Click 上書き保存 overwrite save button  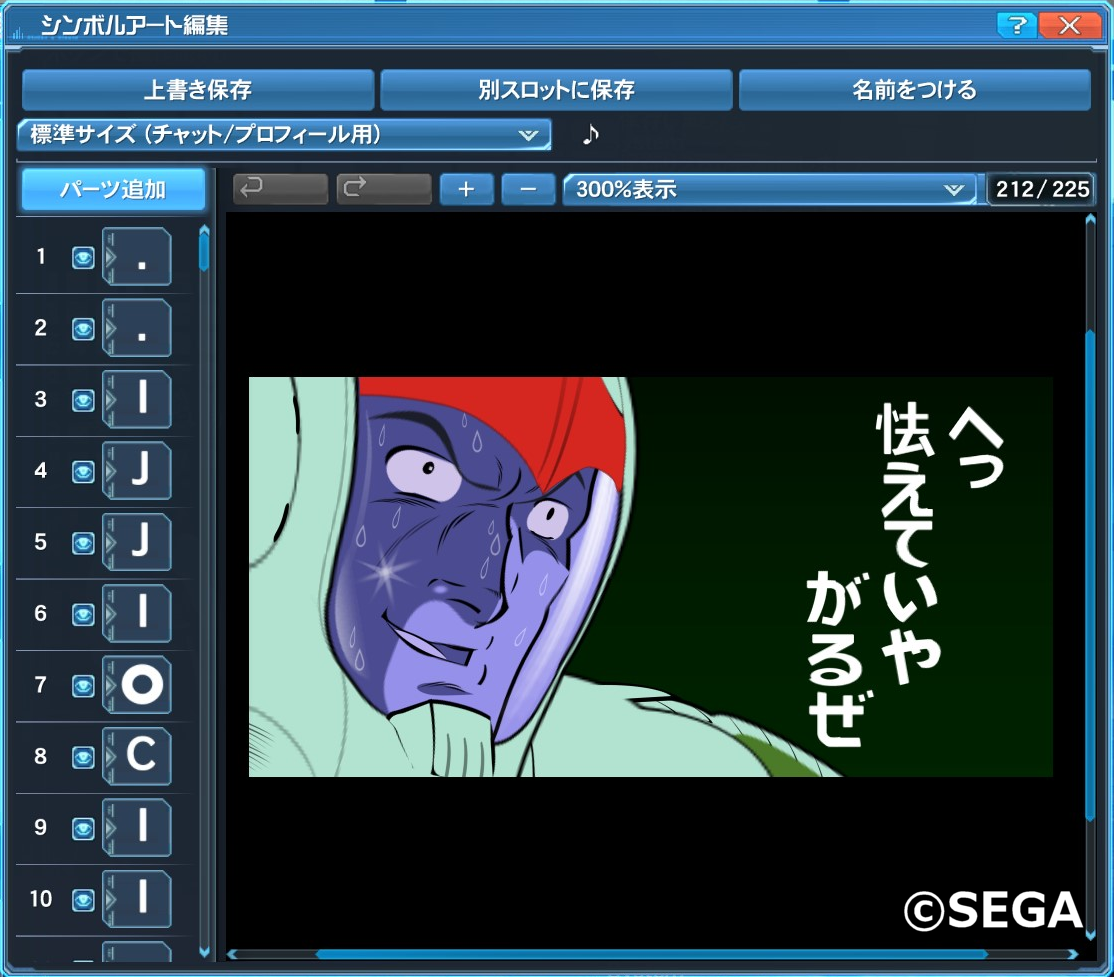coord(198,90)
